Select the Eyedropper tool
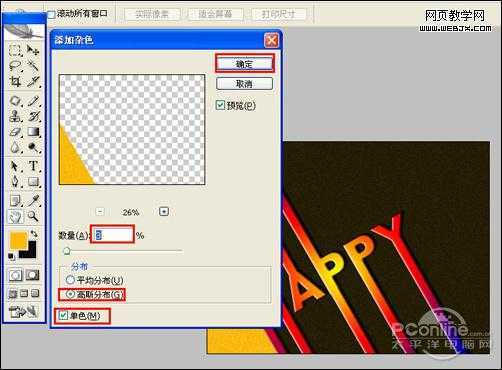502x370 pixels. 33,201
